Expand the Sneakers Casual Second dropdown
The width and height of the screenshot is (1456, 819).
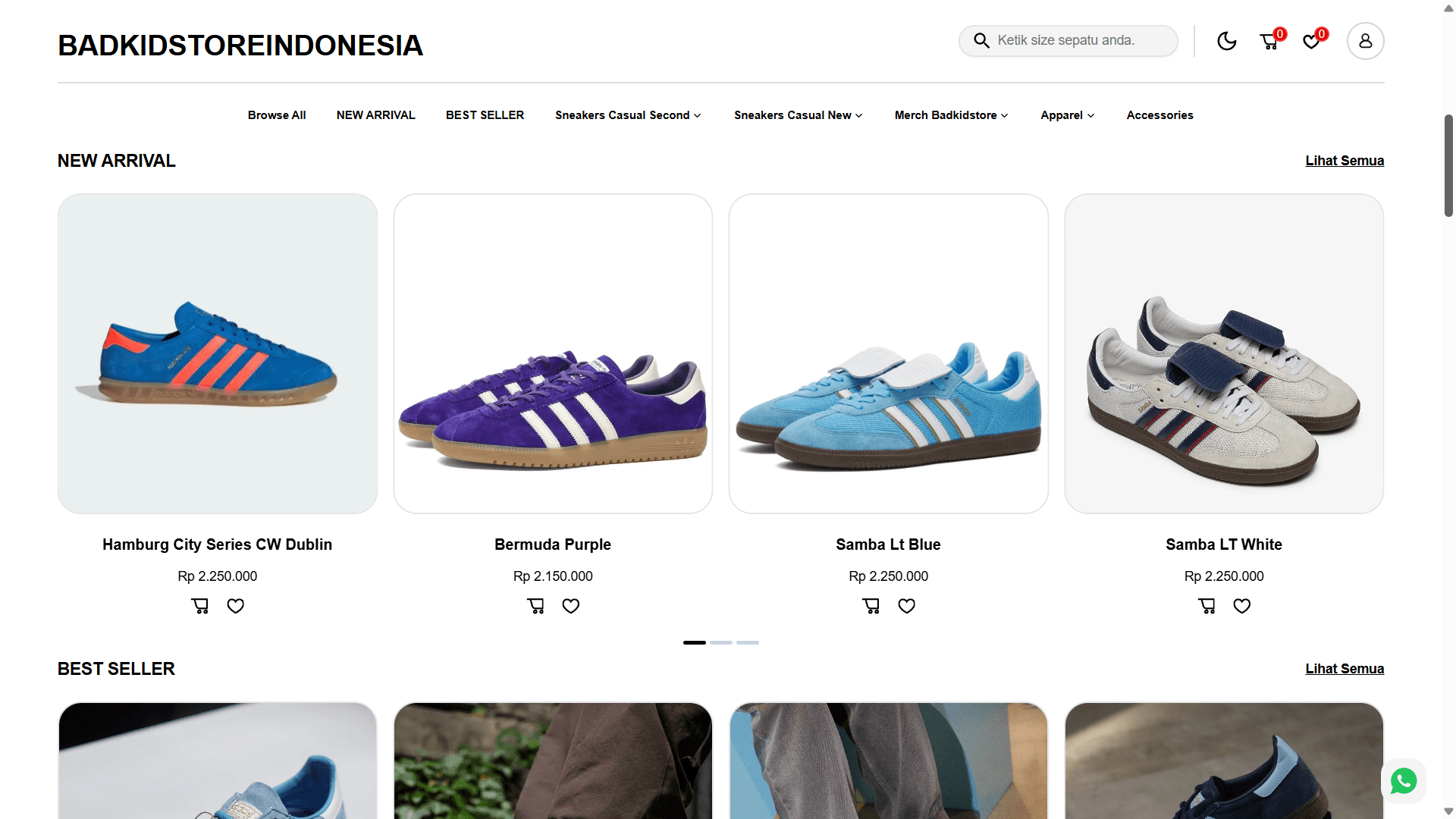tap(627, 115)
